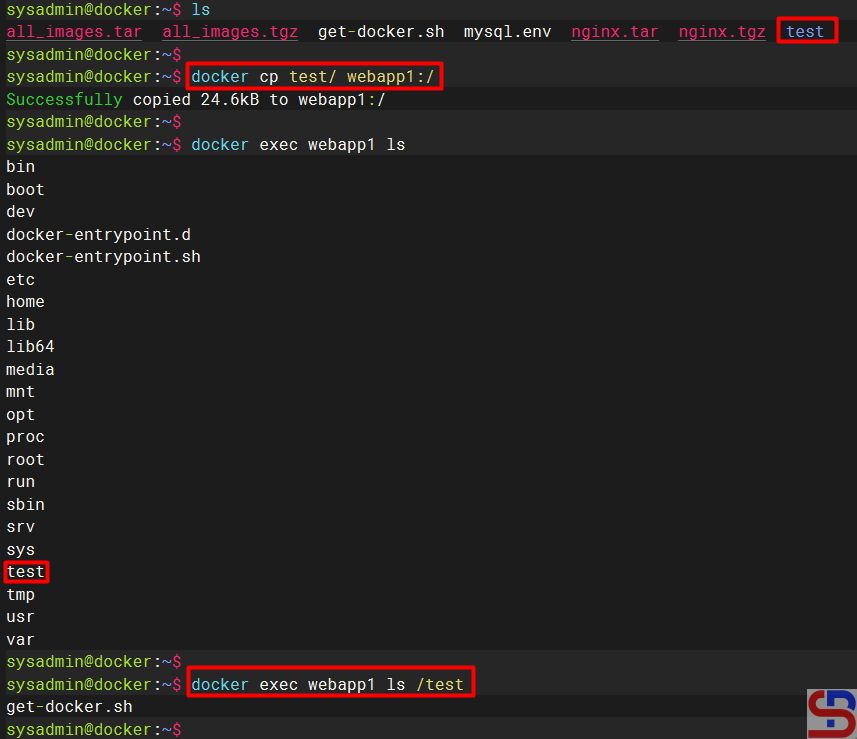Select get-docker.sh in the top ls output

381,32
